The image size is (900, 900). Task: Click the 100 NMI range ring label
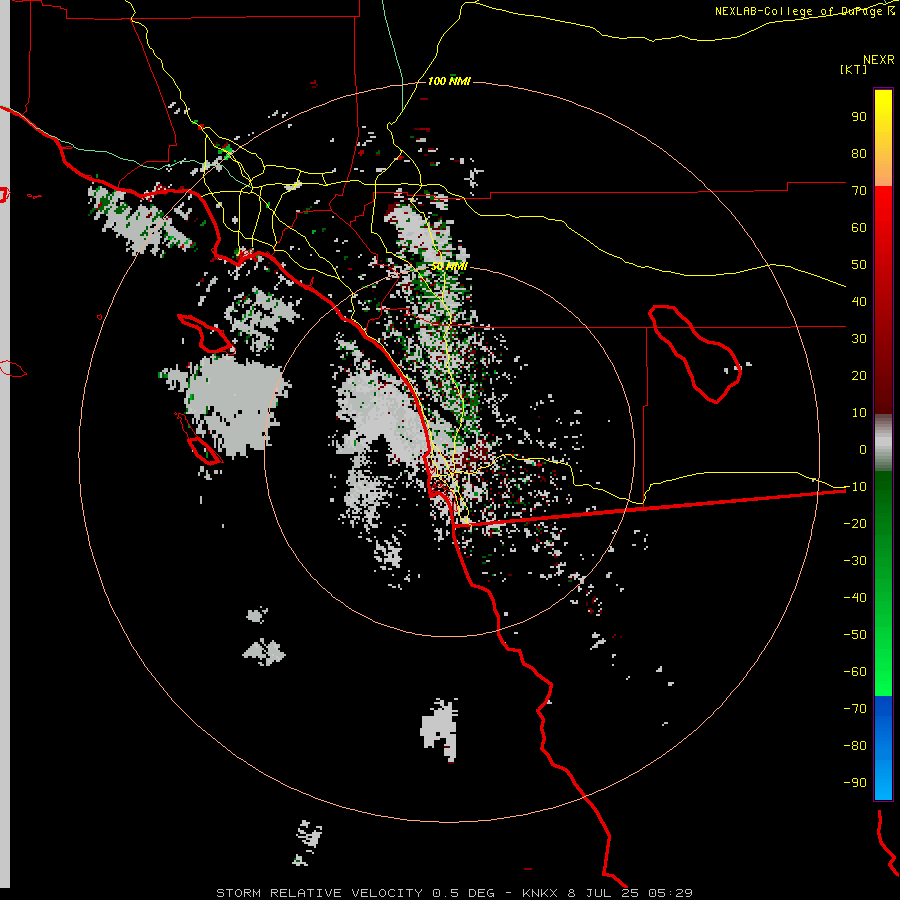[449, 81]
